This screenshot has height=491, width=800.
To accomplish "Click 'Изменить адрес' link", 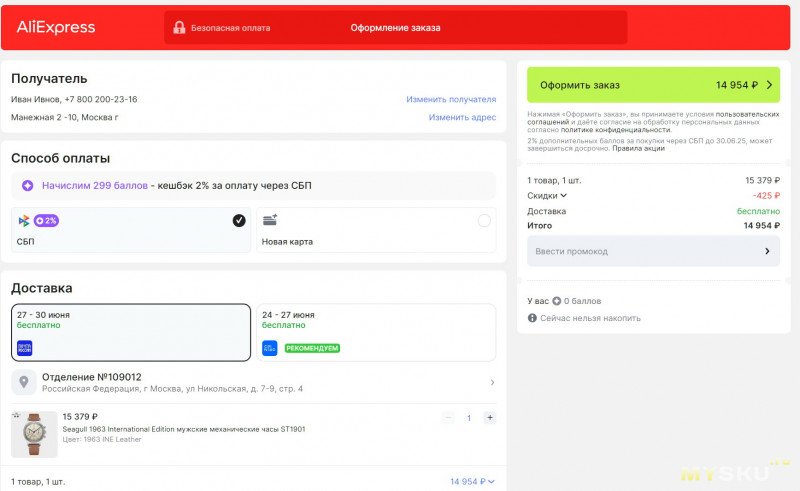I will pos(462,117).
